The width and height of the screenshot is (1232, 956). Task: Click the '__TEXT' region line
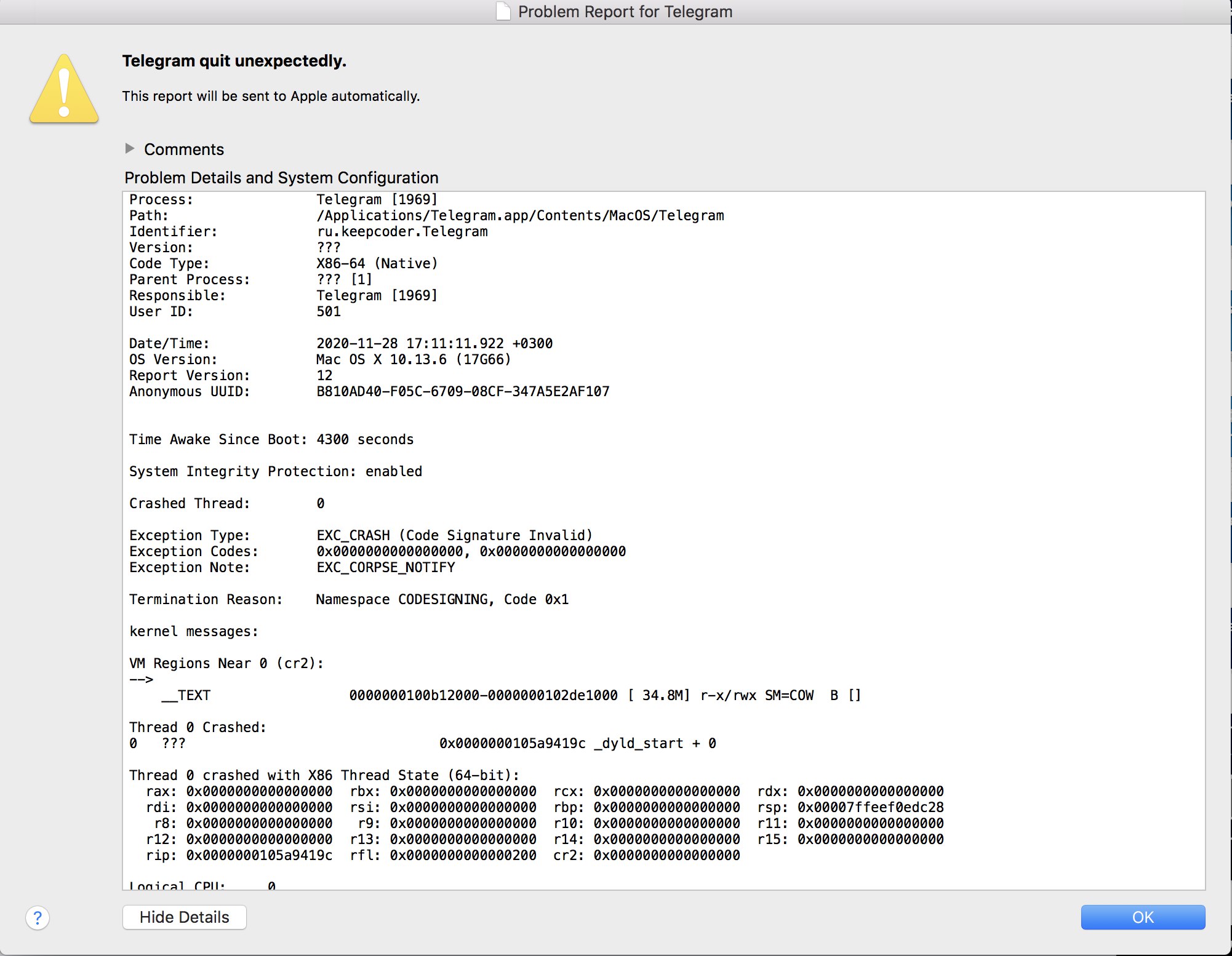511,695
